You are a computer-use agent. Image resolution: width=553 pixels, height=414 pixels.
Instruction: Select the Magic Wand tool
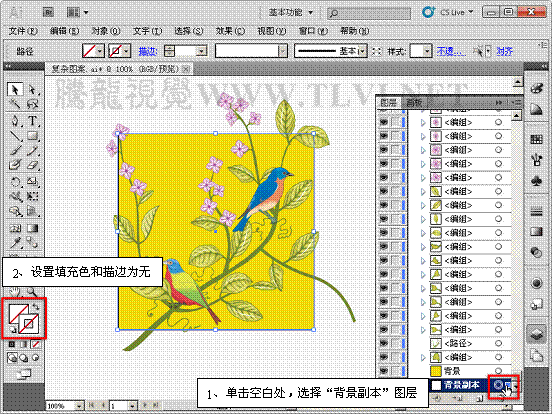coord(15,104)
